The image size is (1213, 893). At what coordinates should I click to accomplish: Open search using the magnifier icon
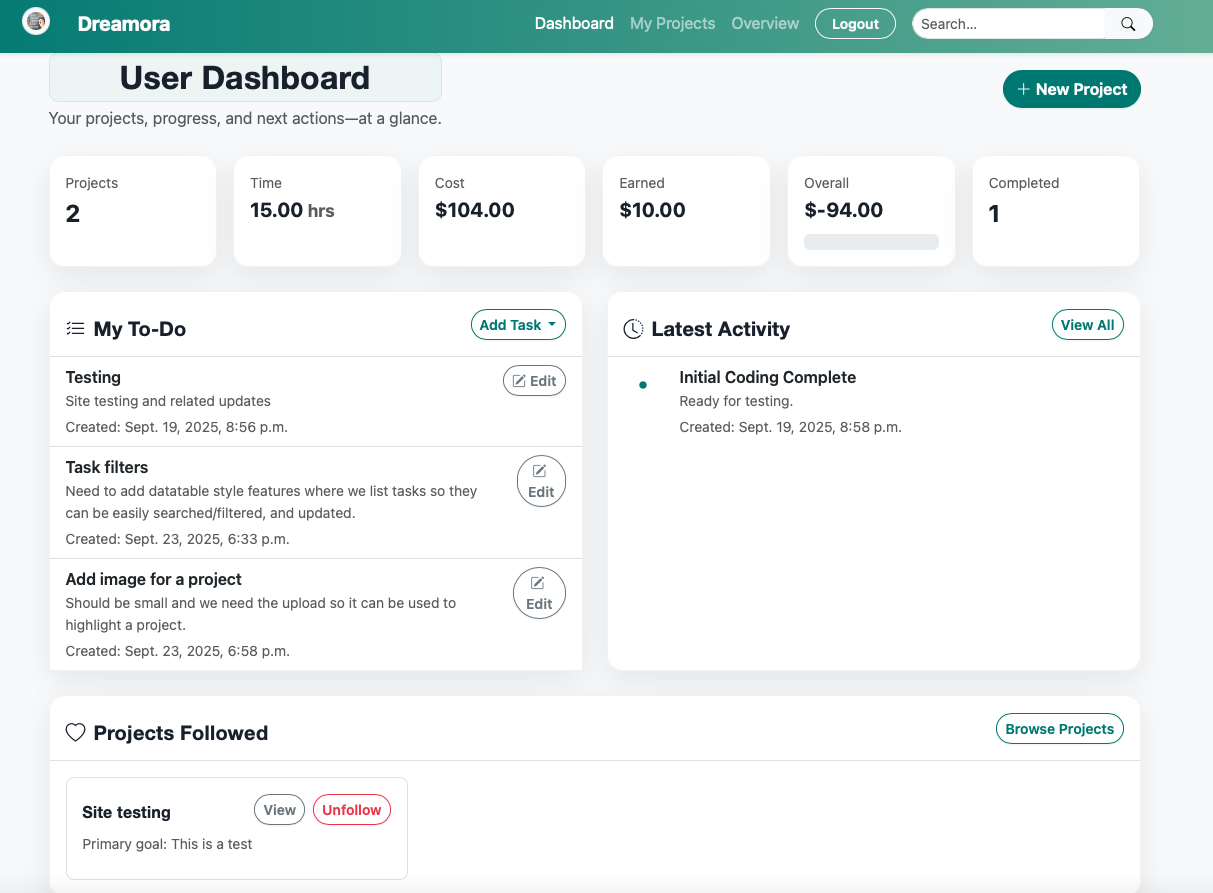click(x=1127, y=23)
